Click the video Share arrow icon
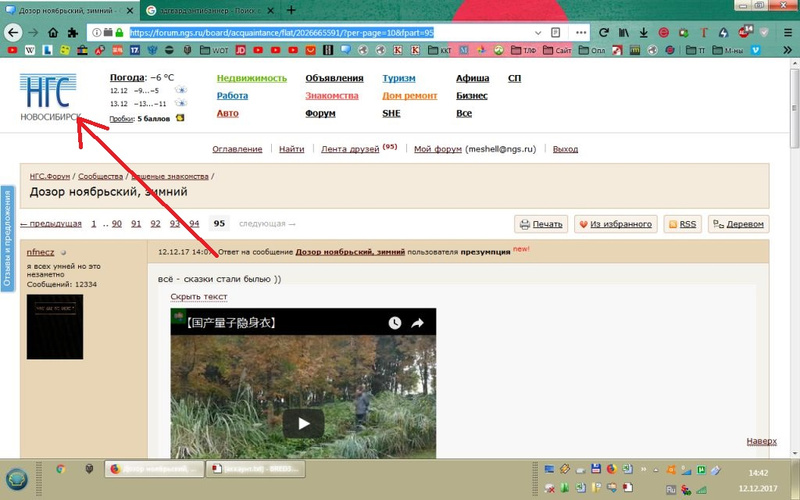This screenshot has width=800, height=500. (418, 323)
